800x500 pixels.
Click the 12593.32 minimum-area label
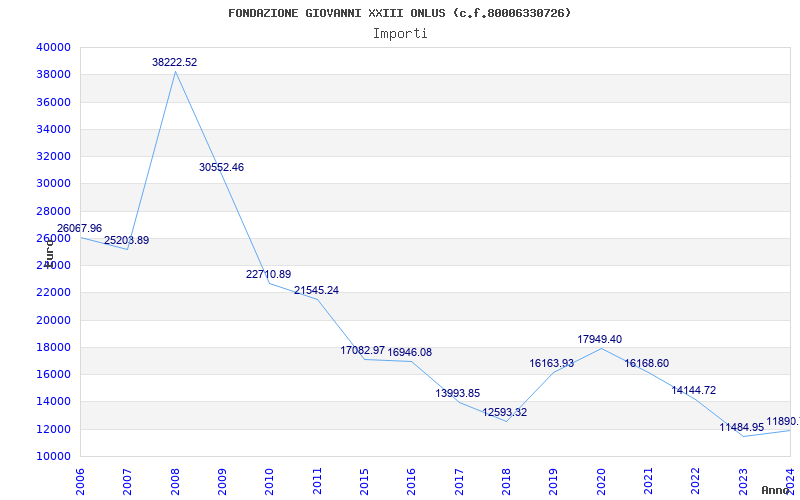[x=505, y=412]
